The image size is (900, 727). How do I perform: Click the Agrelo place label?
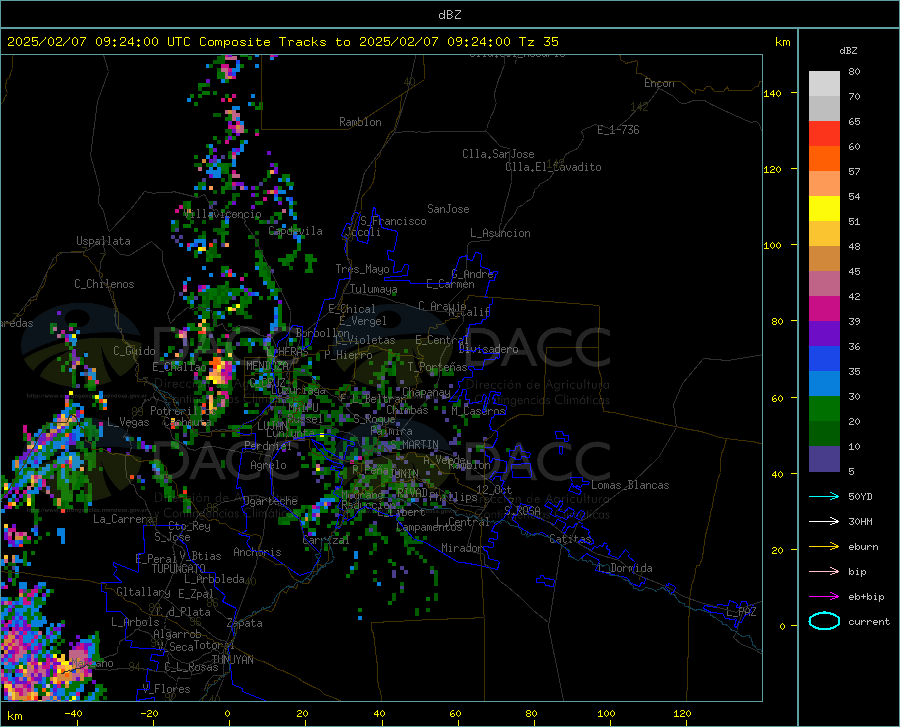coord(268,465)
